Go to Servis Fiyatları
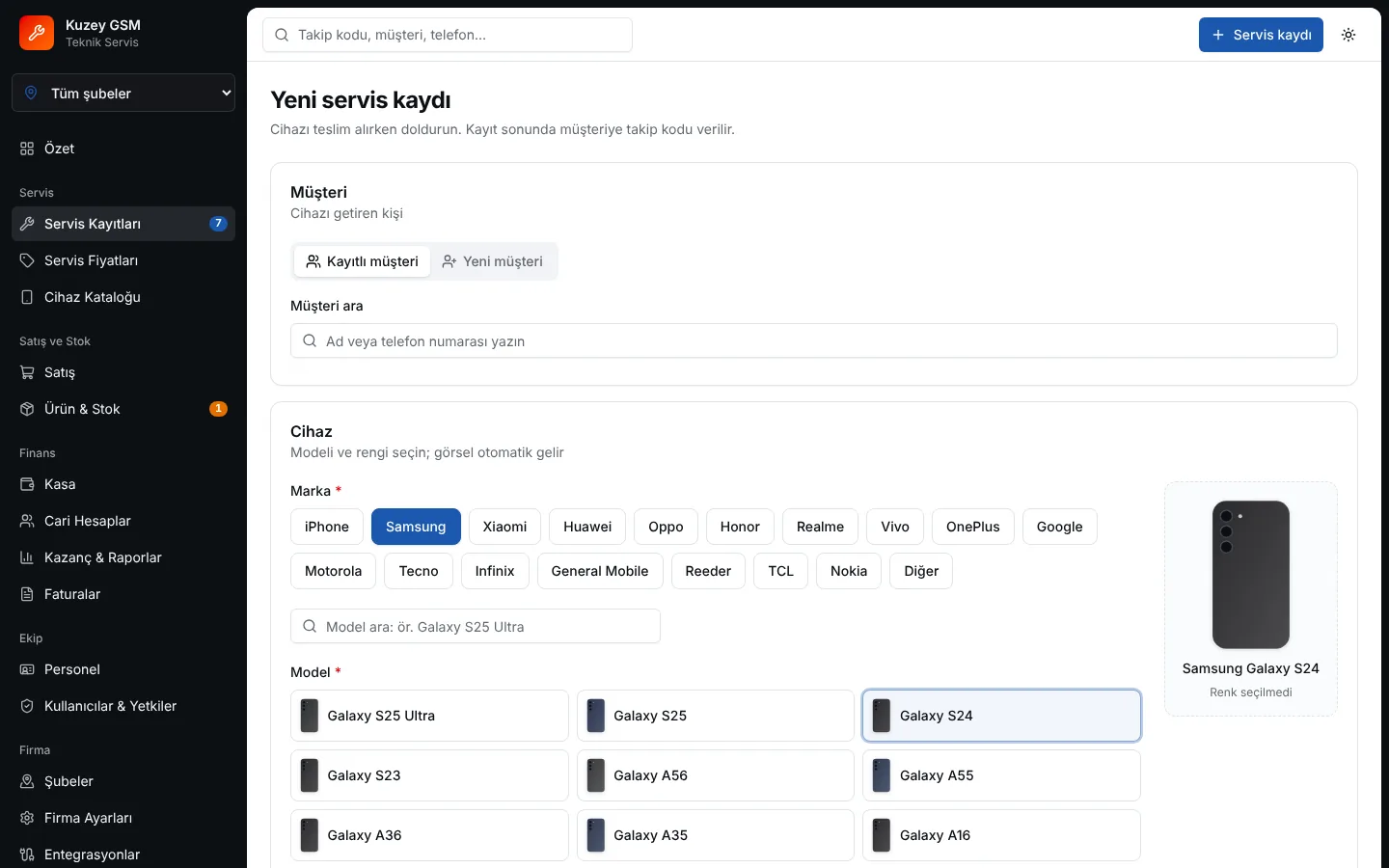The width and height of the screenshot is (1389, 868). click(x=123, y=260)
